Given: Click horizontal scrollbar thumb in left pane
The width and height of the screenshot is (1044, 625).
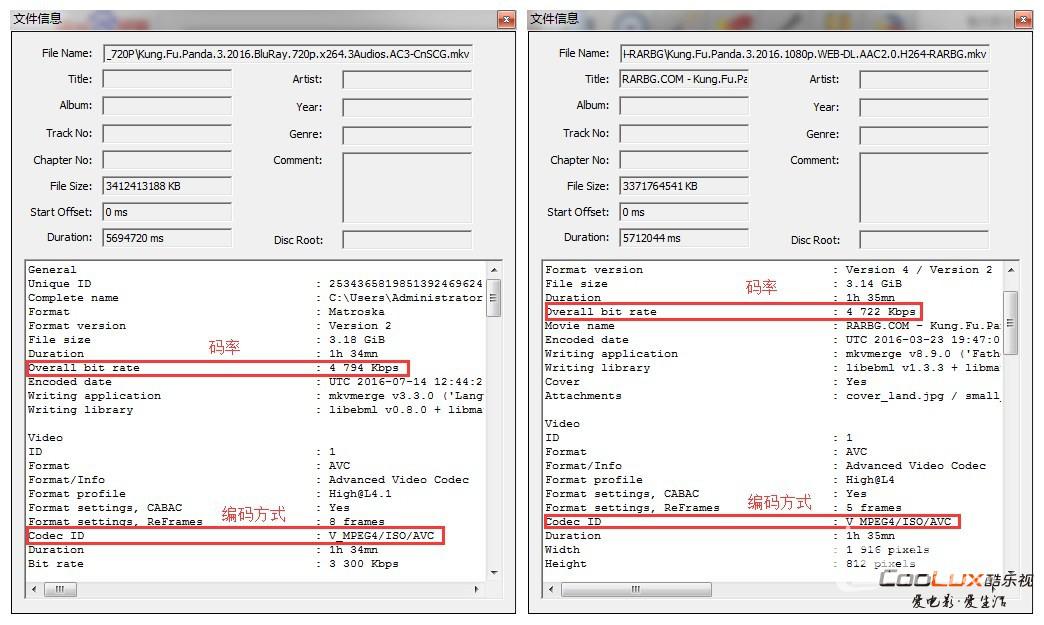Looking at the screenshot, I should click(60, 590).
